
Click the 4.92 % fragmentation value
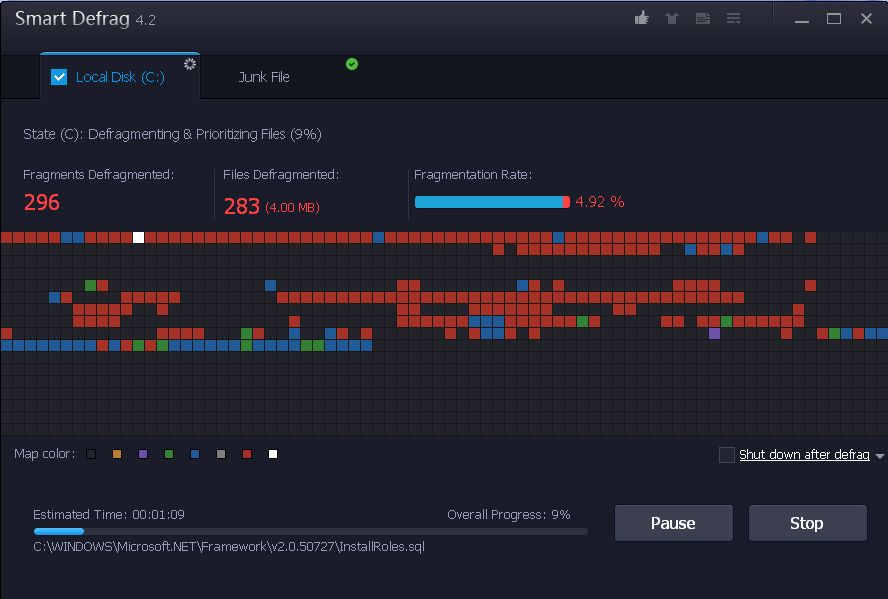[600, 202]
